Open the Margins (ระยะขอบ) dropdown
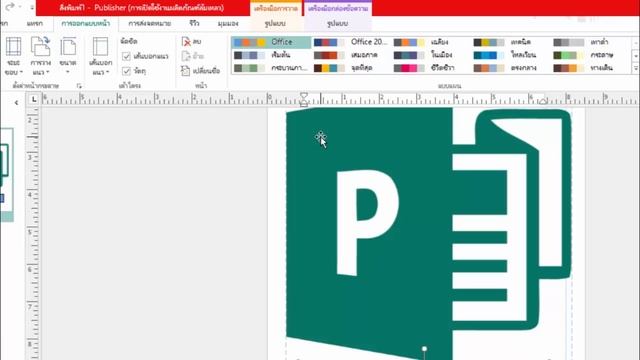Image resolution: width=640 pixels, height=360 pixels. coord(13,56)
